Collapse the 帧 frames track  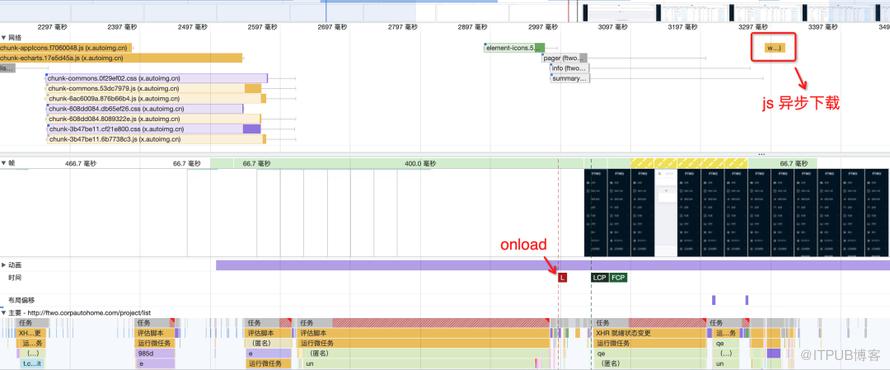click(3, 163)
